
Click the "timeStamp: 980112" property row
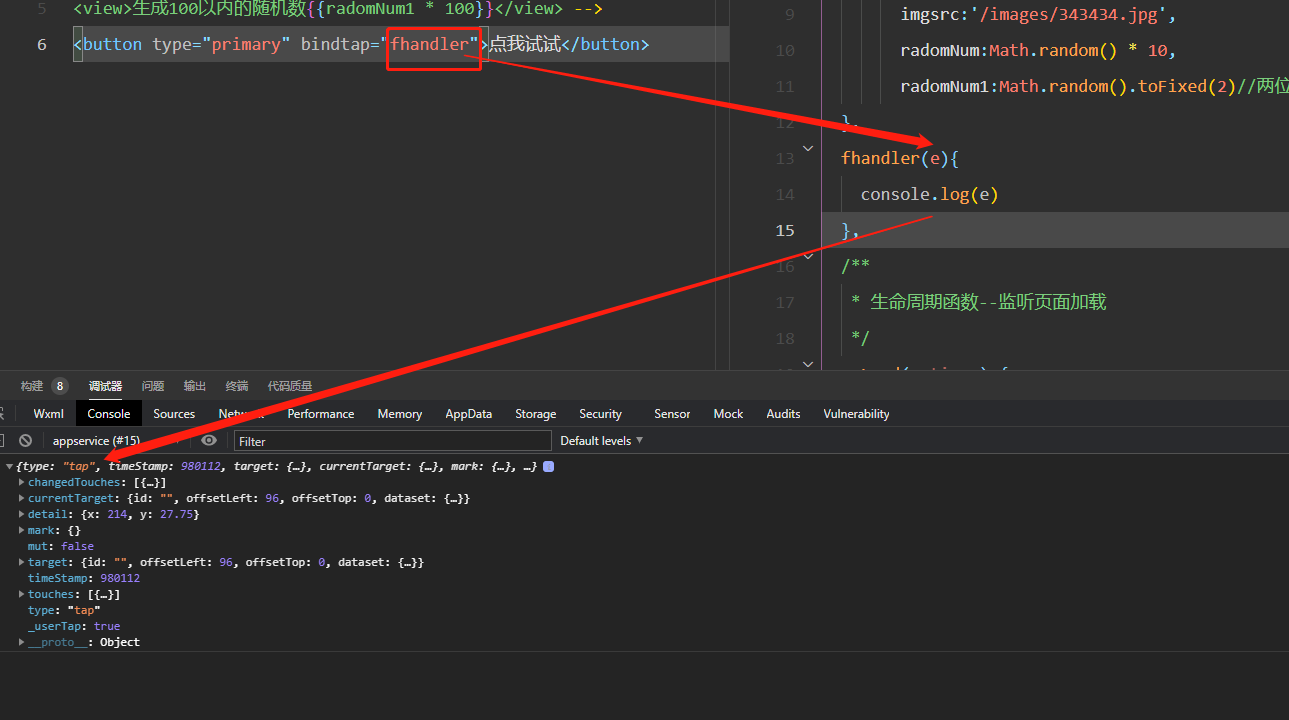point(84,579)
